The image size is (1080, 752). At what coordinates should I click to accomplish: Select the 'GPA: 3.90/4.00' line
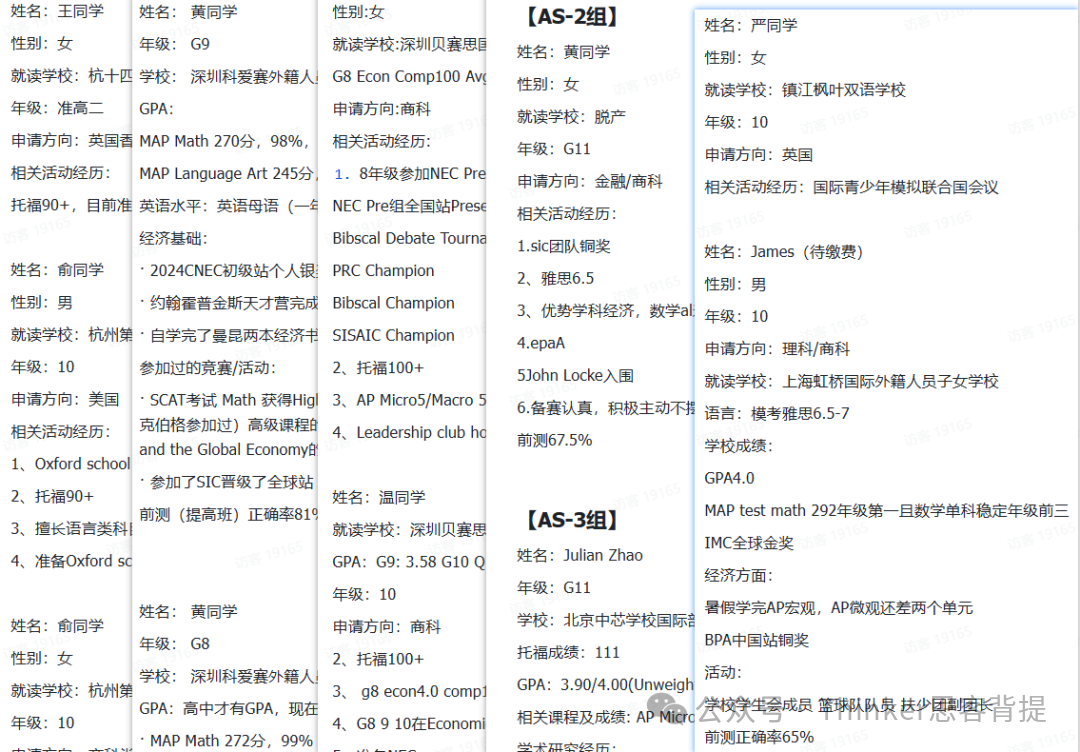(606, 685)
